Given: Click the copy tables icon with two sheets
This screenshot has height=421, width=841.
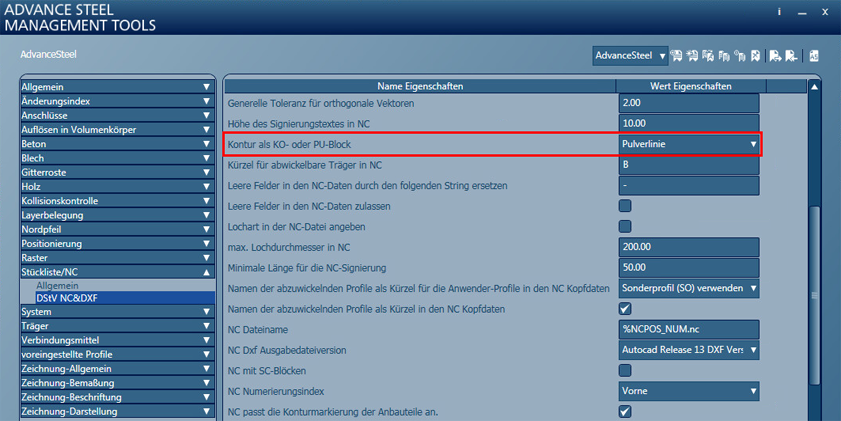Looking at the screenshot, I should [724, 56].
